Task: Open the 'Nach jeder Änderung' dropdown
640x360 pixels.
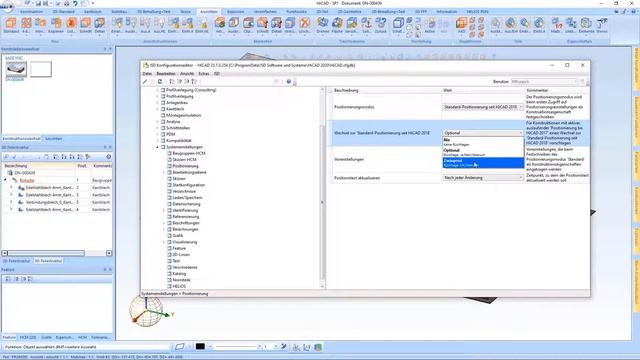Action: point(483,178)
